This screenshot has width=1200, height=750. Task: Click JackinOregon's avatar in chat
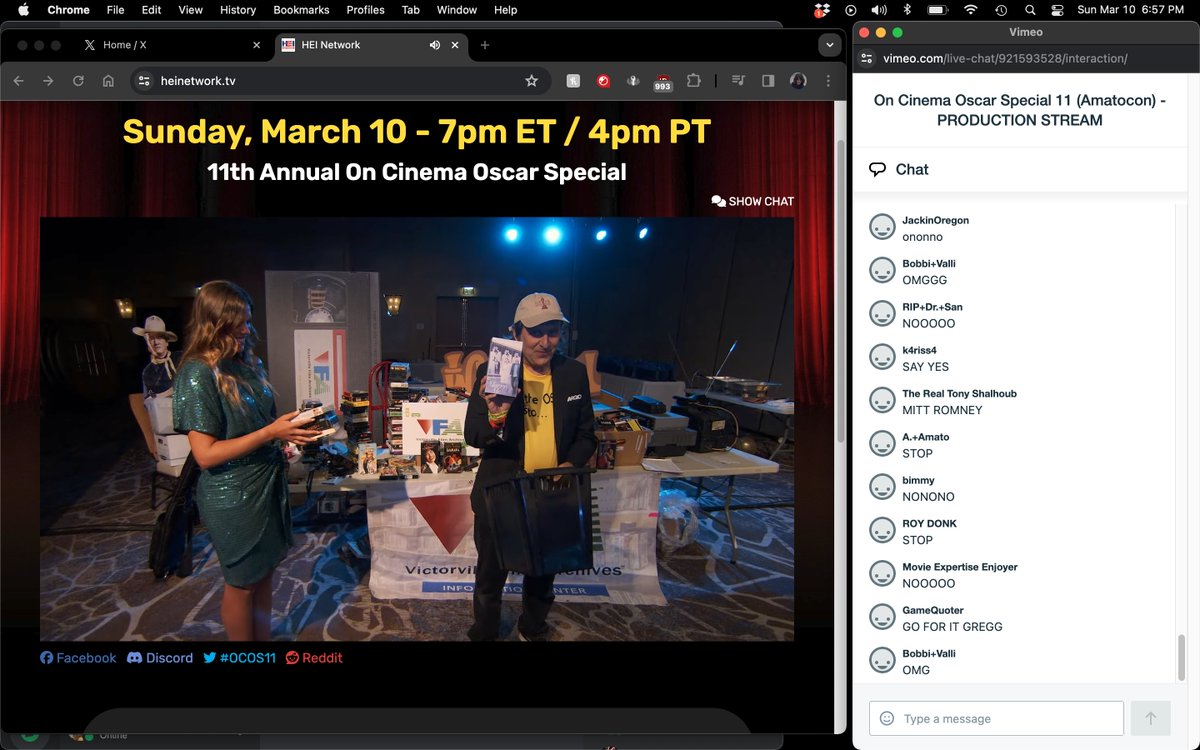(x=882, y=227)
